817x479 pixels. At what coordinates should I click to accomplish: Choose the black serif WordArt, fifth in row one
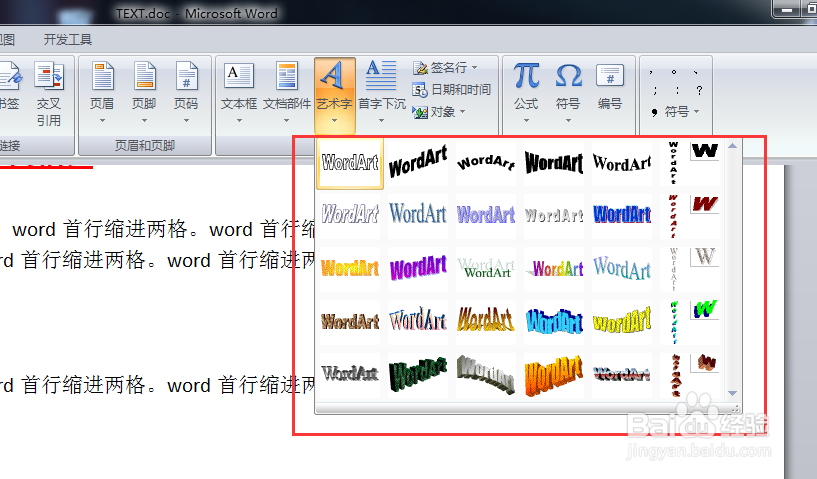click(622, 163)
